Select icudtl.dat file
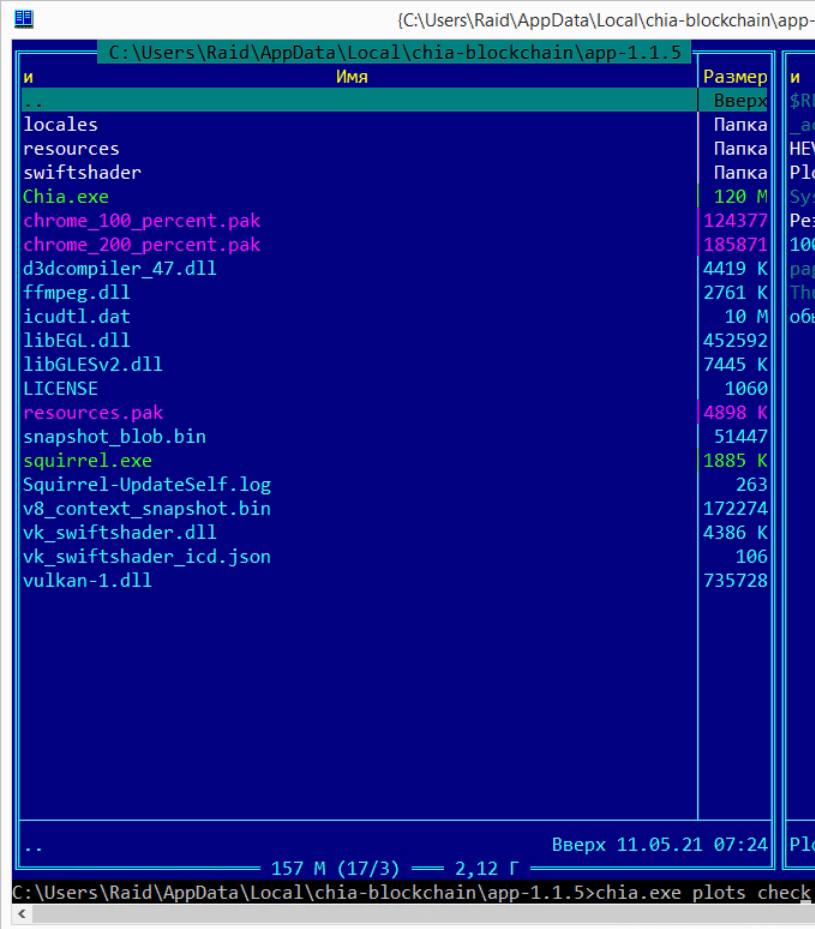Viewport: 815px width, 929px height. click(76, 316)
